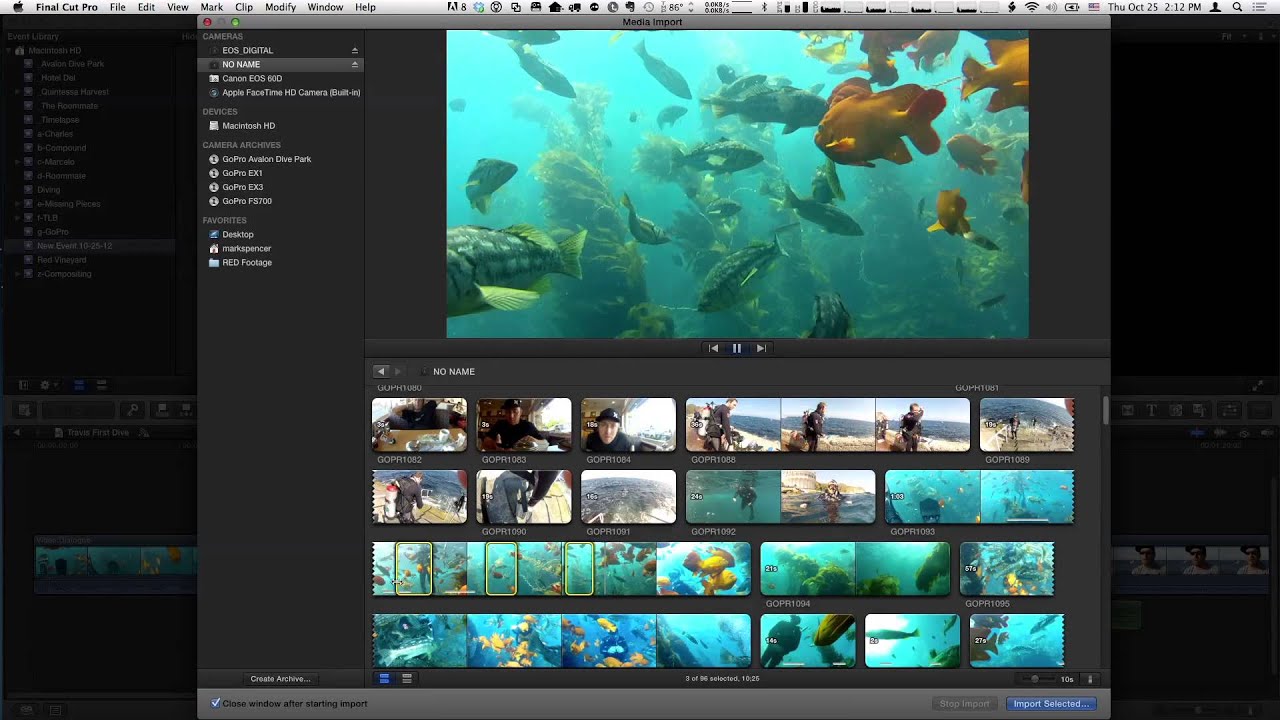Click the volume icon in menu bar

click(x=1052, y=7)
